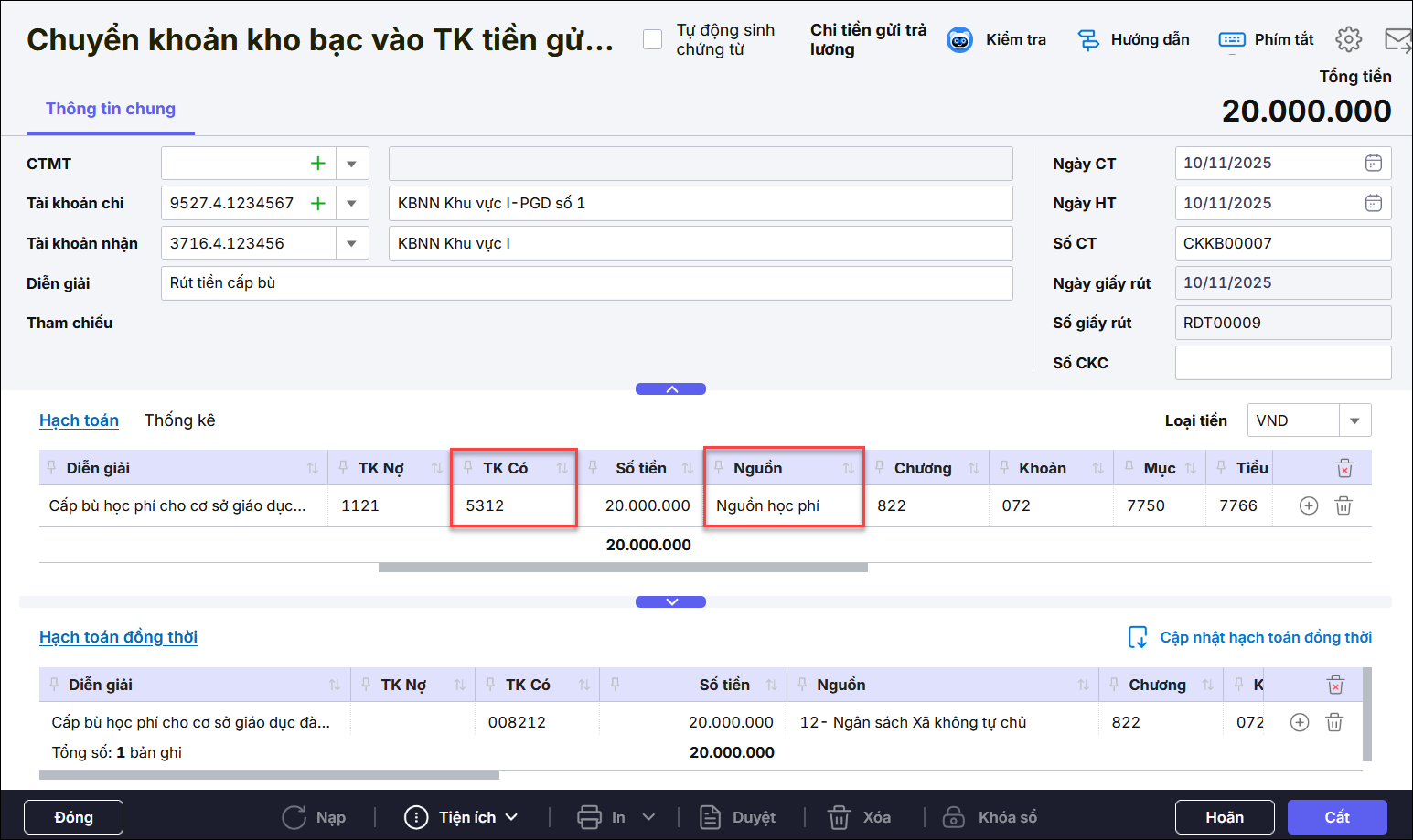Screen dimensions: 1413x840
Task: Expand the Tài khoản nhận dropdown
Action: [351, 243]
